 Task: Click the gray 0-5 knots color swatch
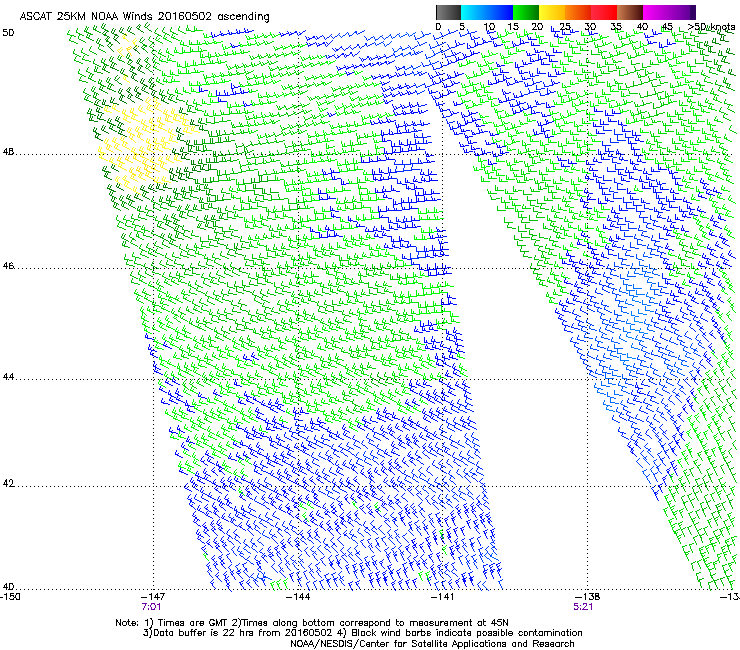point(448,12)
